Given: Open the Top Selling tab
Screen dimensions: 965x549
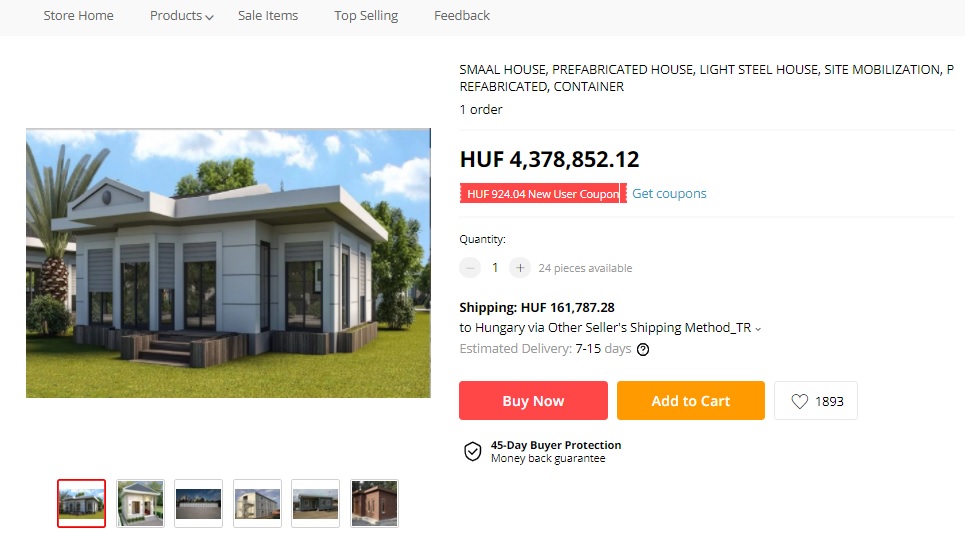Looking at the screenshot, I should pos(366,15).
